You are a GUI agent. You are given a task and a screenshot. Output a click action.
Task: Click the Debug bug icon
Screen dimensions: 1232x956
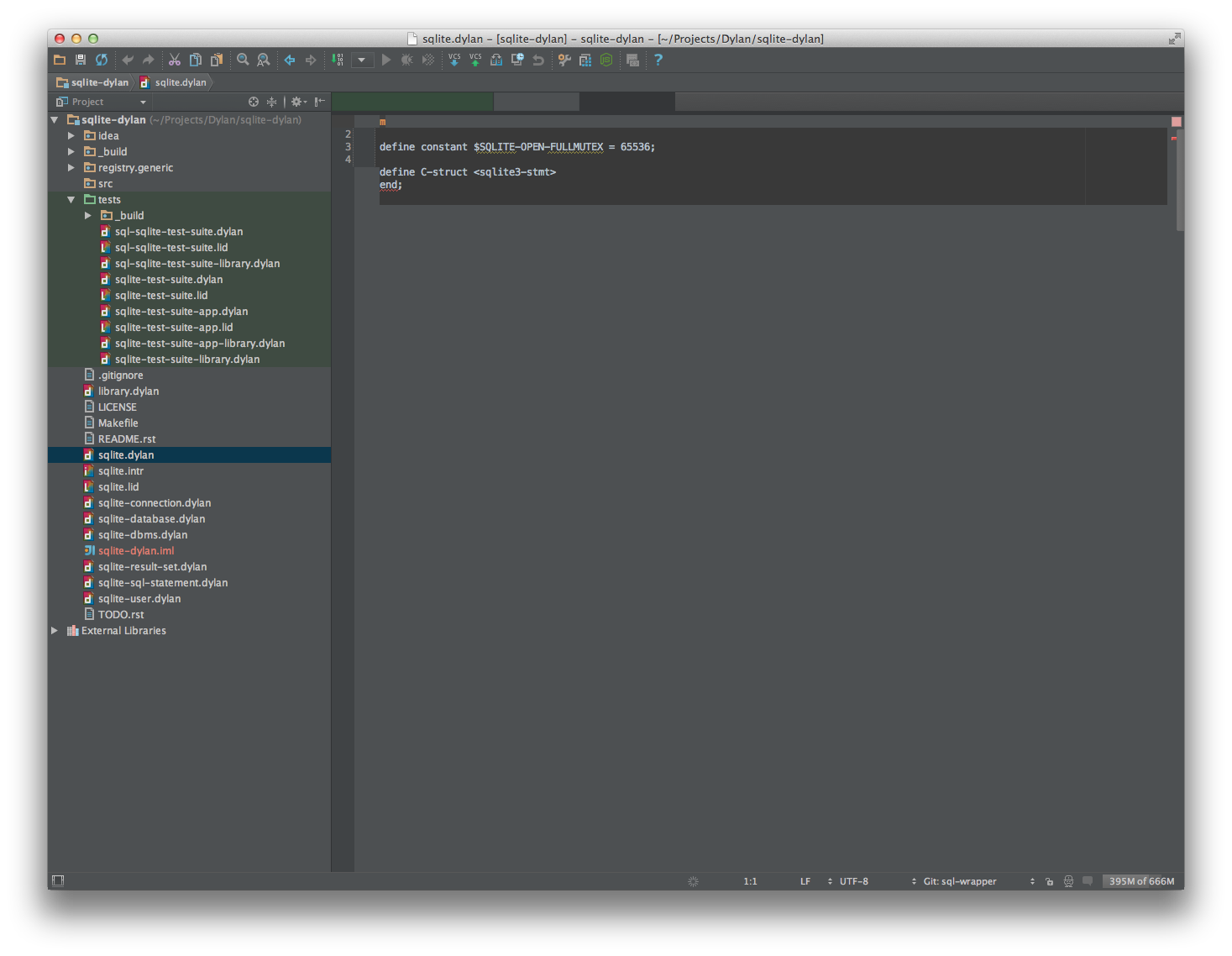(x=407, y=60)
